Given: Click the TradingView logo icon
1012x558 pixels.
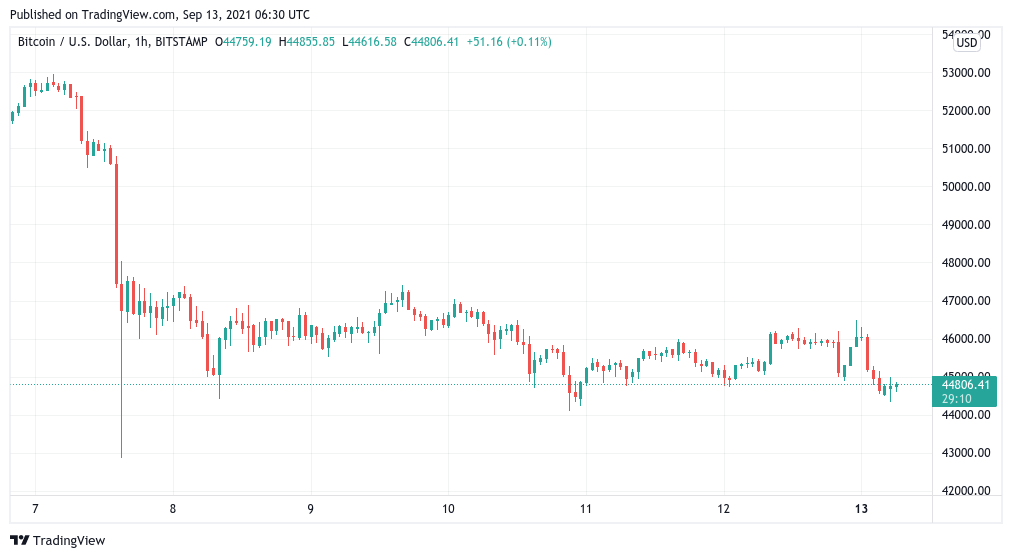Looking at the screenshot, I should pyautogui.click(x=19, y=541).
